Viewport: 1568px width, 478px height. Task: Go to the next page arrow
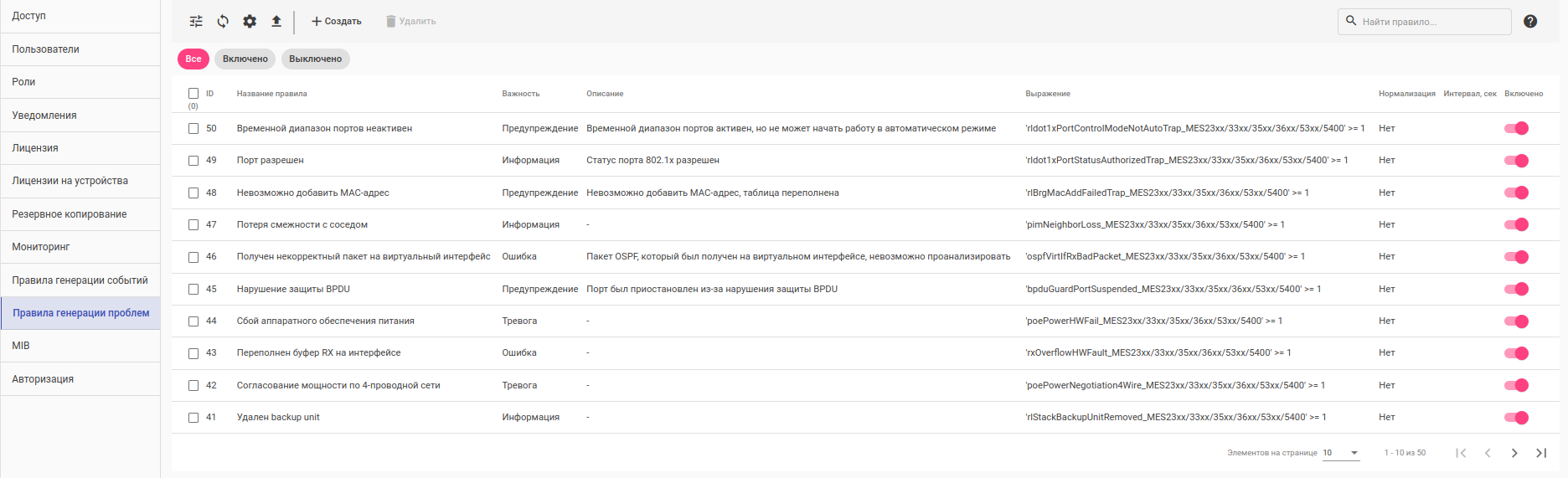[1514, 453]
